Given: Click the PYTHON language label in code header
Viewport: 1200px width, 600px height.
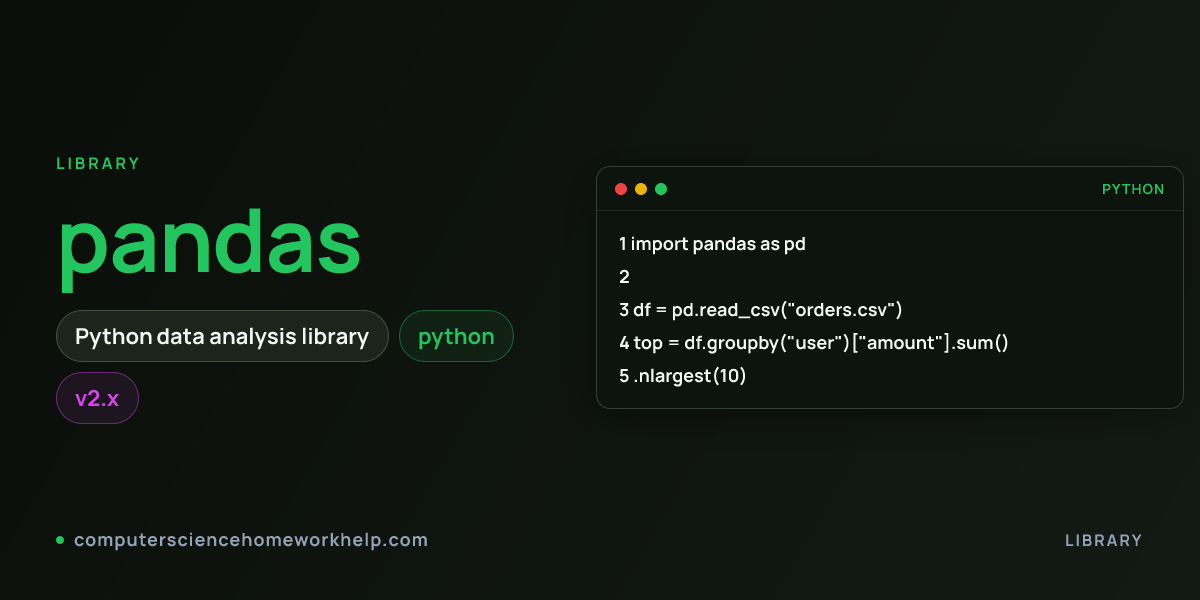Looking at the screenshot, I should point(1133,189).
